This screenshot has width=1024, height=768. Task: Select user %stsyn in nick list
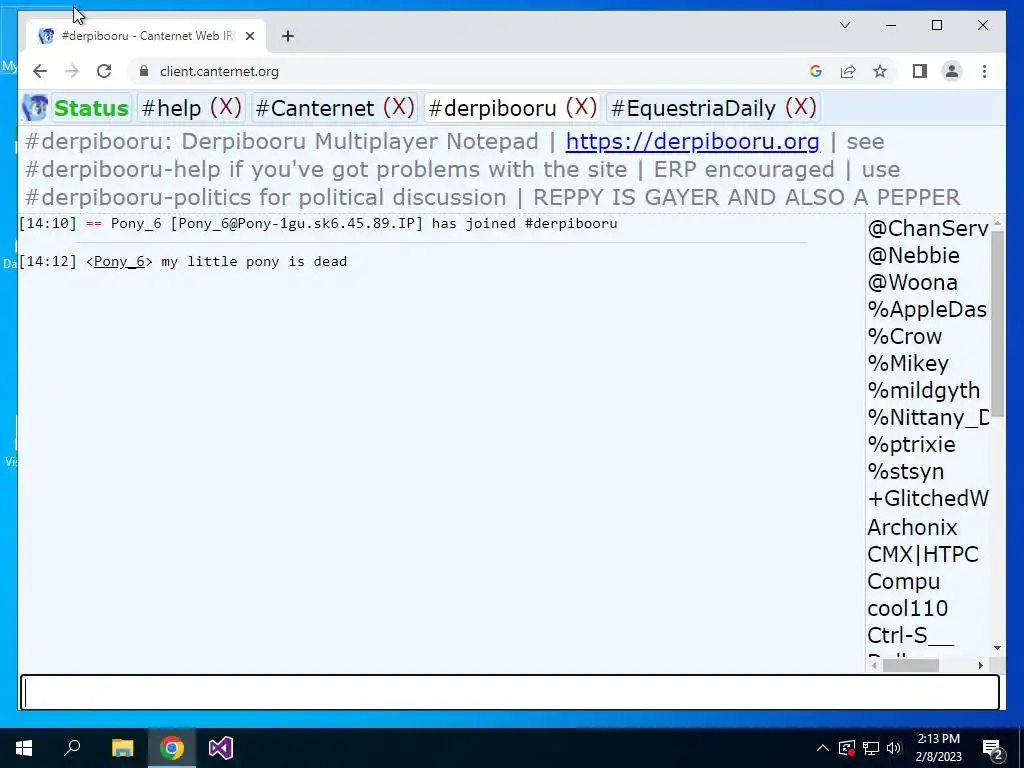tap(905, 472)
